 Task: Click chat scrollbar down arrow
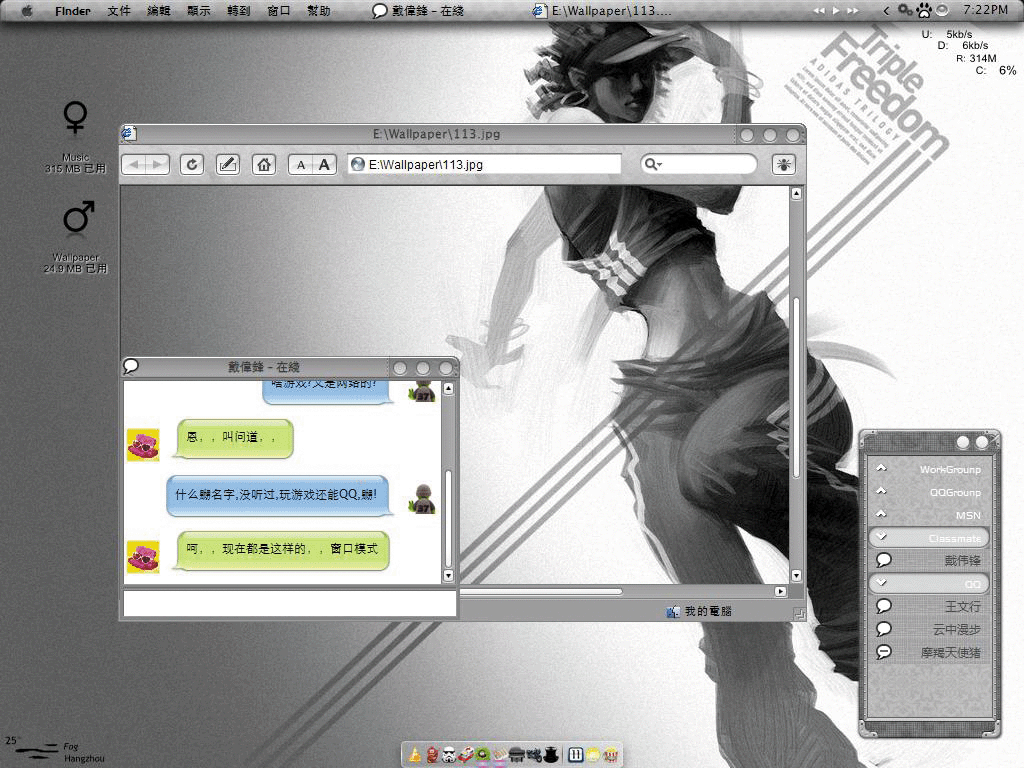[448, 576]
